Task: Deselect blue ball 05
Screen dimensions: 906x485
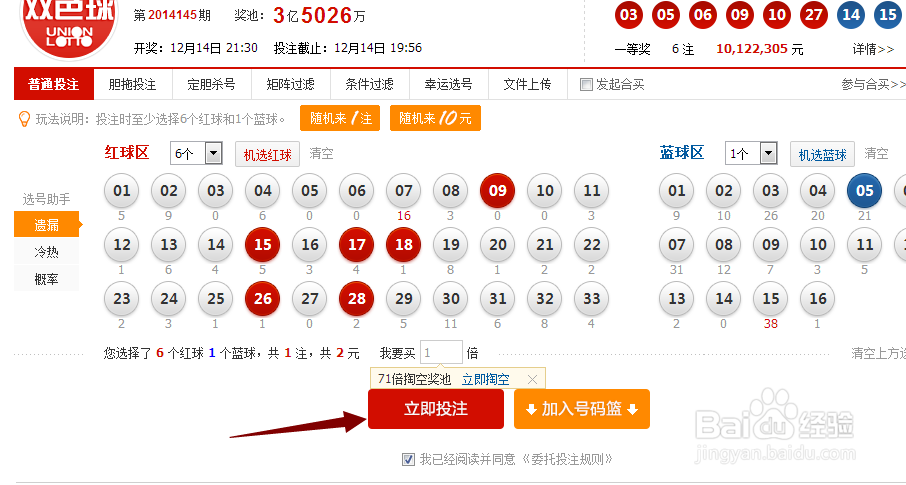Action: click(x=864, y=191)
